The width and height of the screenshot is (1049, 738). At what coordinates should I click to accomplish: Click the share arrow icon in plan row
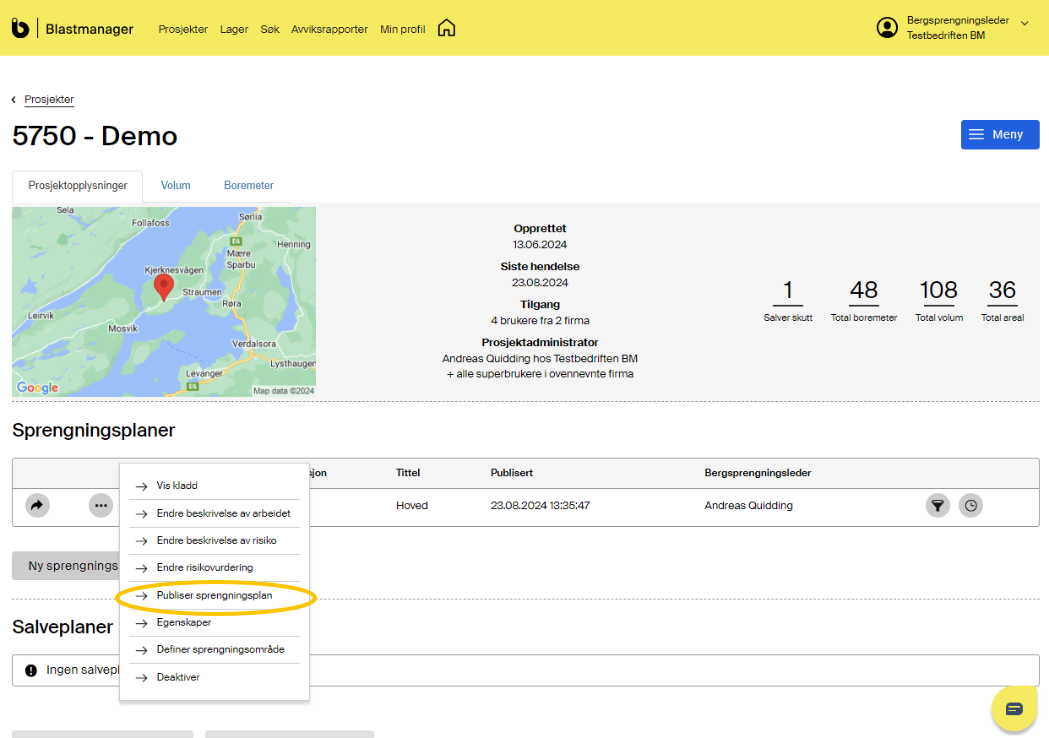click(x=37, y=506)
